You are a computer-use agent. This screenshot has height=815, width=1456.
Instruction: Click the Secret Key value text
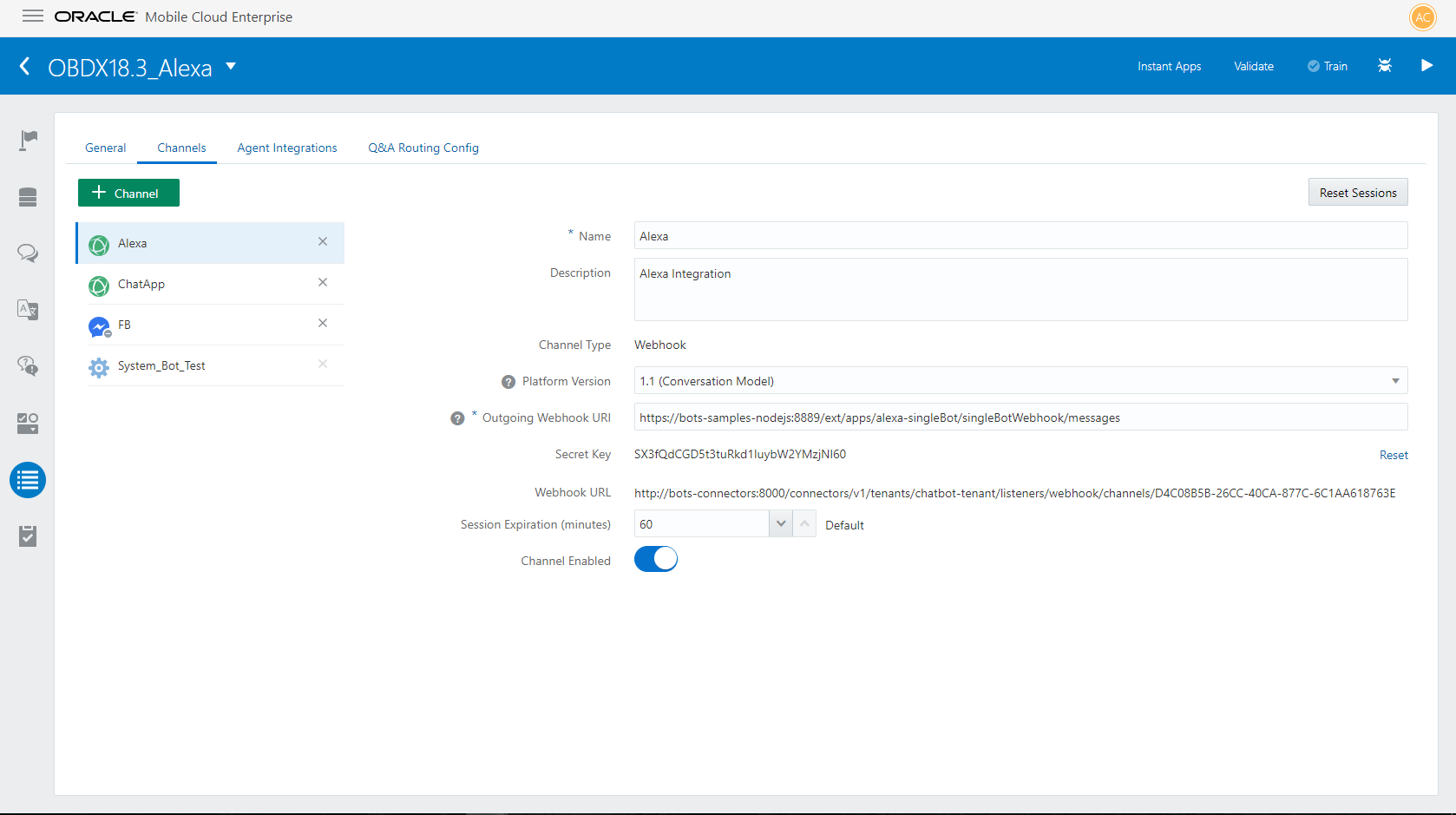(740, 454)
